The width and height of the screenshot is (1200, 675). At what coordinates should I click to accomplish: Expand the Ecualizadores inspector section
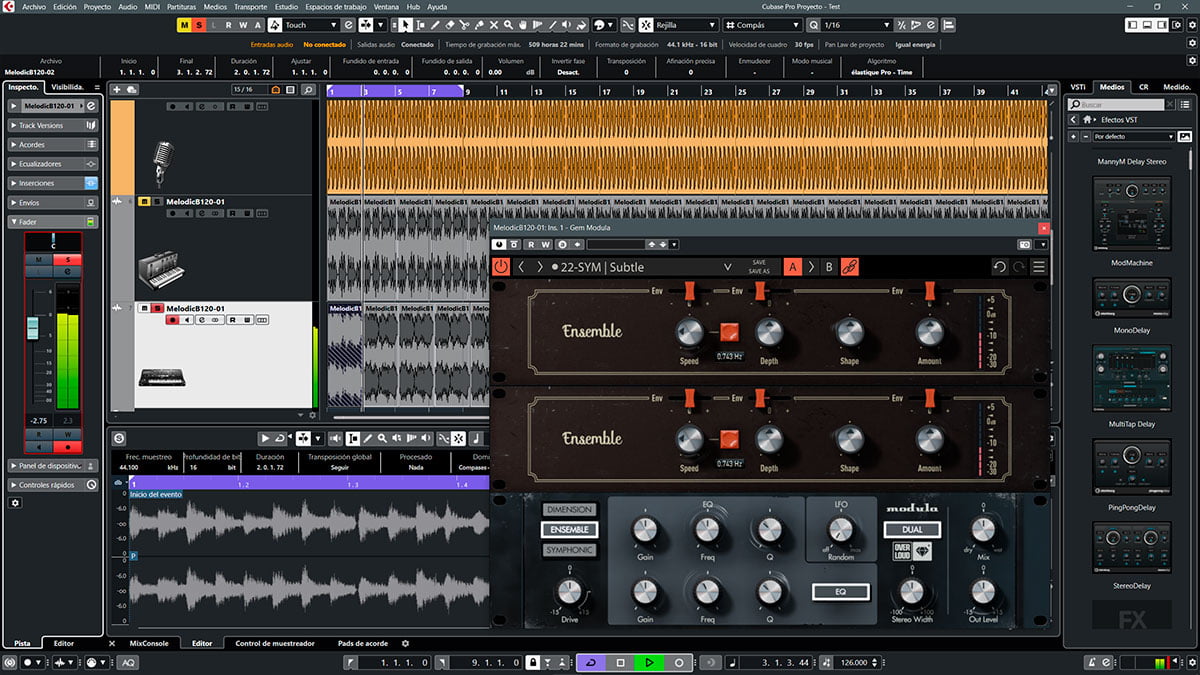[x=52, y=164]
